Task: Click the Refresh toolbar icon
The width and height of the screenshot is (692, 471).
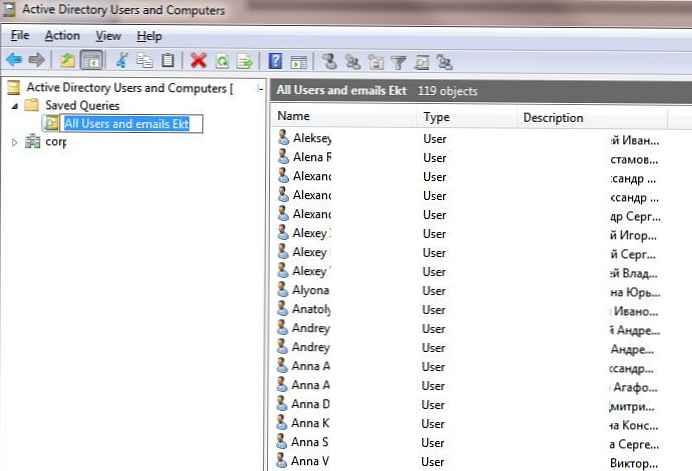Action: pos(222,61)
